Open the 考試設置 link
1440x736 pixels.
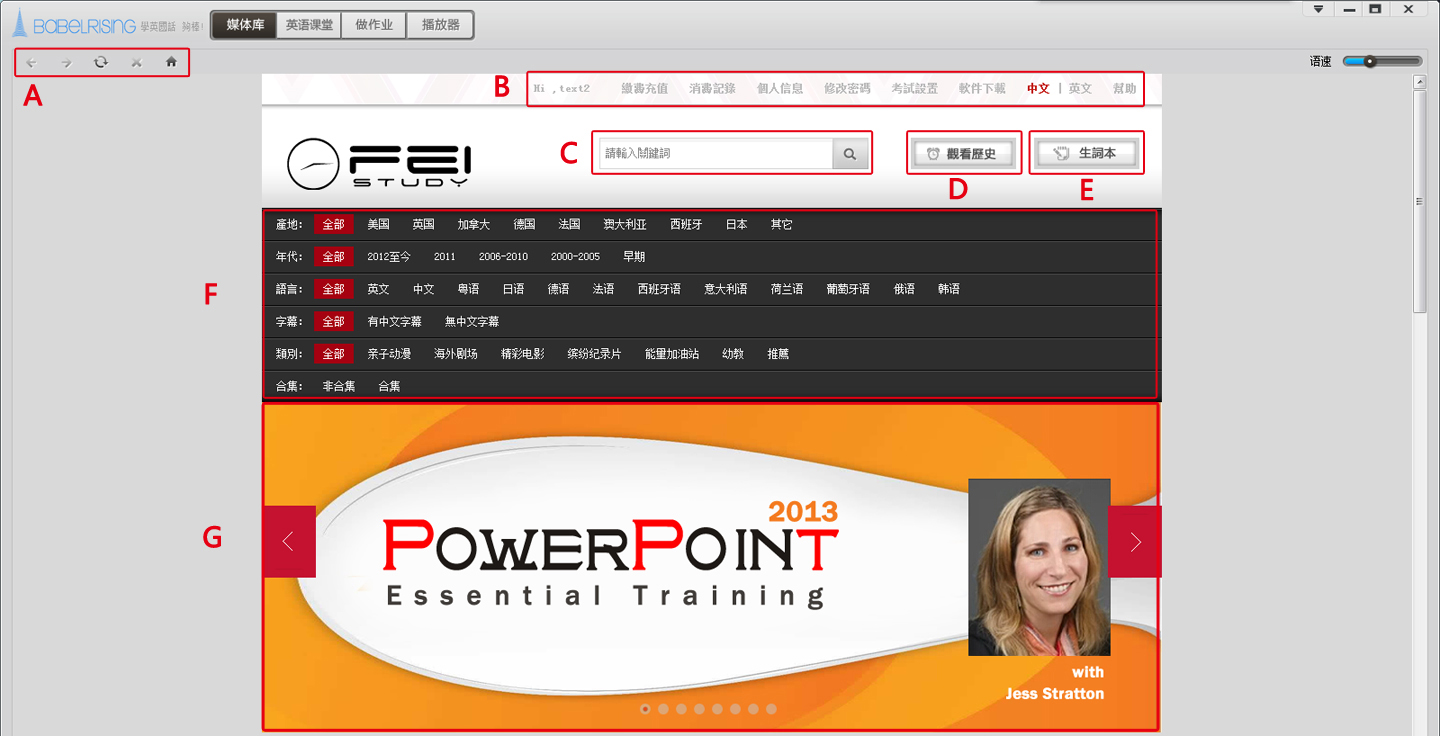[915, 88]
